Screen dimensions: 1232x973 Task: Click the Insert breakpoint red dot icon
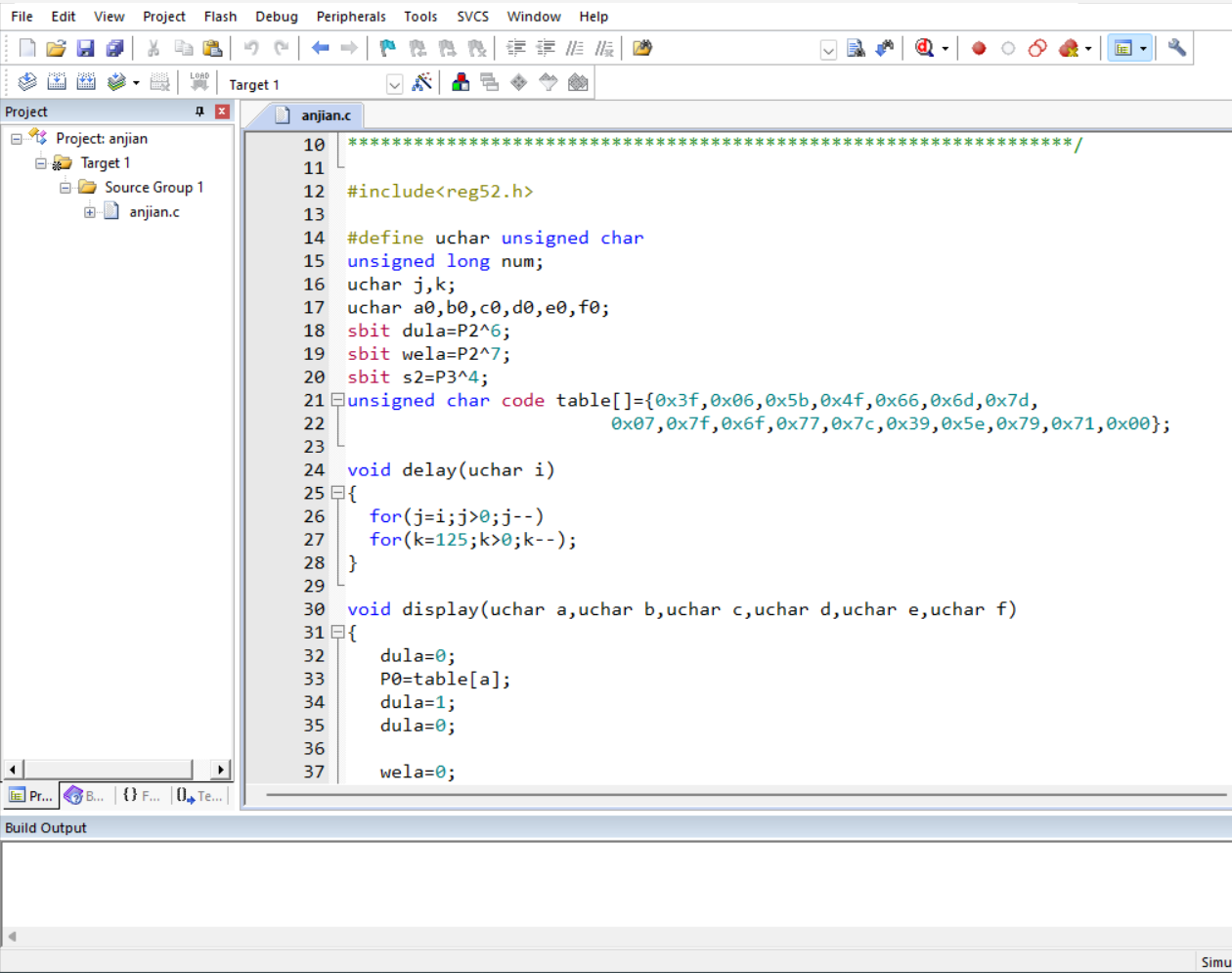(978, 48)
